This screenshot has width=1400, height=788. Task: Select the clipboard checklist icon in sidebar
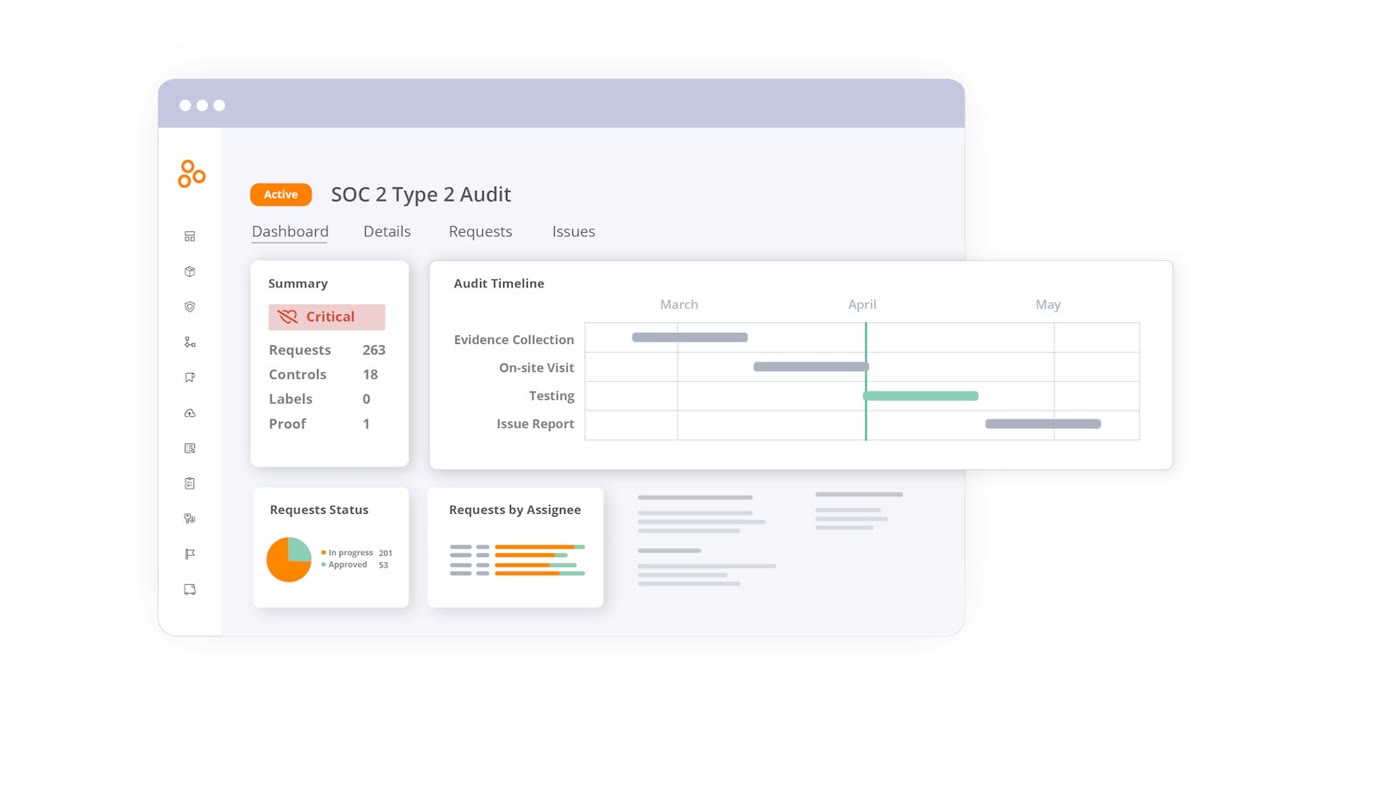190,483
